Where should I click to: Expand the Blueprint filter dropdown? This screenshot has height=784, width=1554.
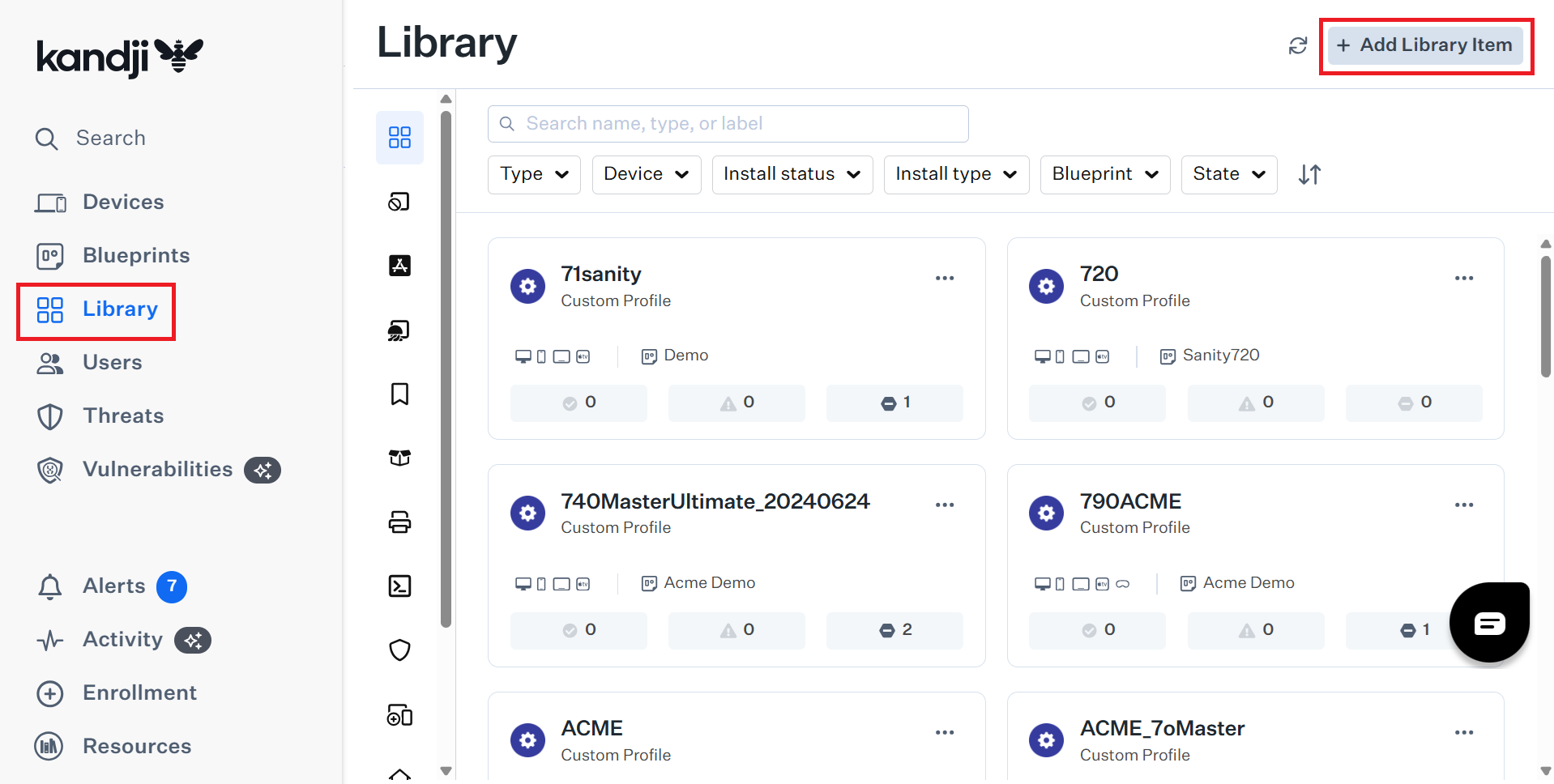[1104, 175]
